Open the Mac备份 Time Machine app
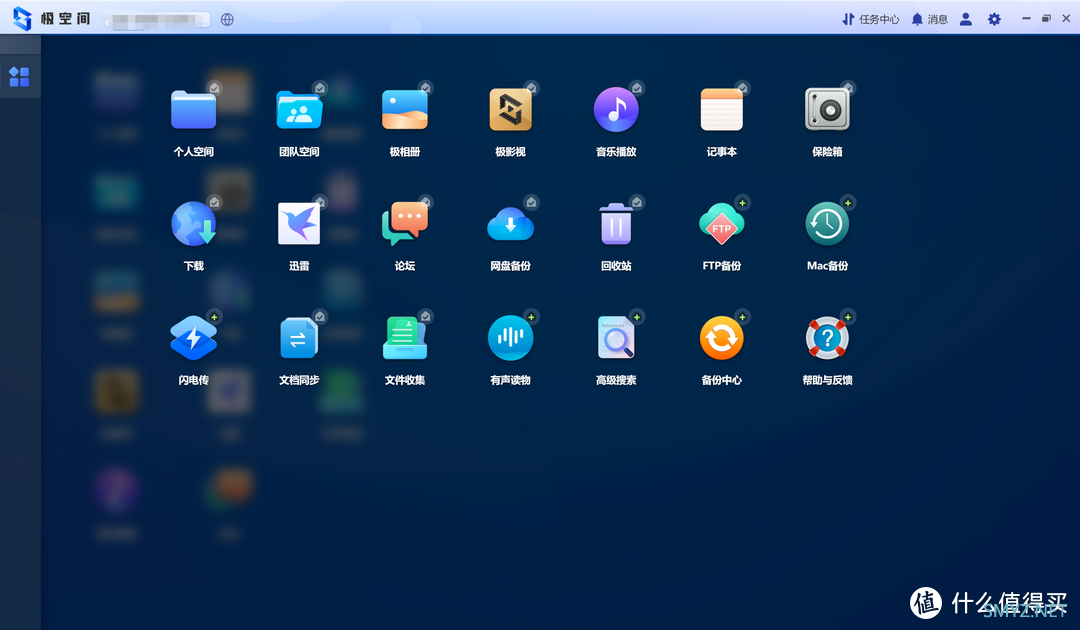 827,224
